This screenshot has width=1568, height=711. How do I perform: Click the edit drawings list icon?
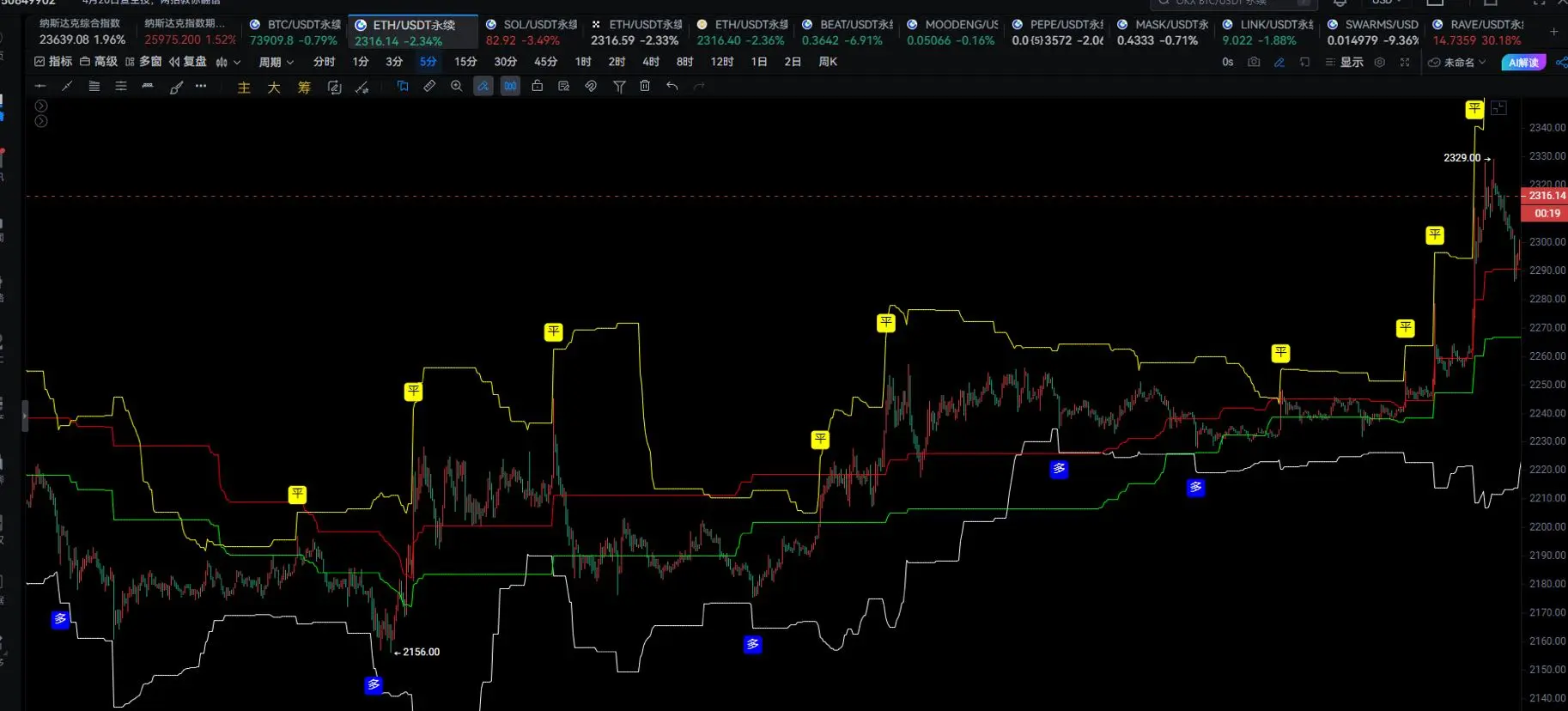(x=563, y=86)
